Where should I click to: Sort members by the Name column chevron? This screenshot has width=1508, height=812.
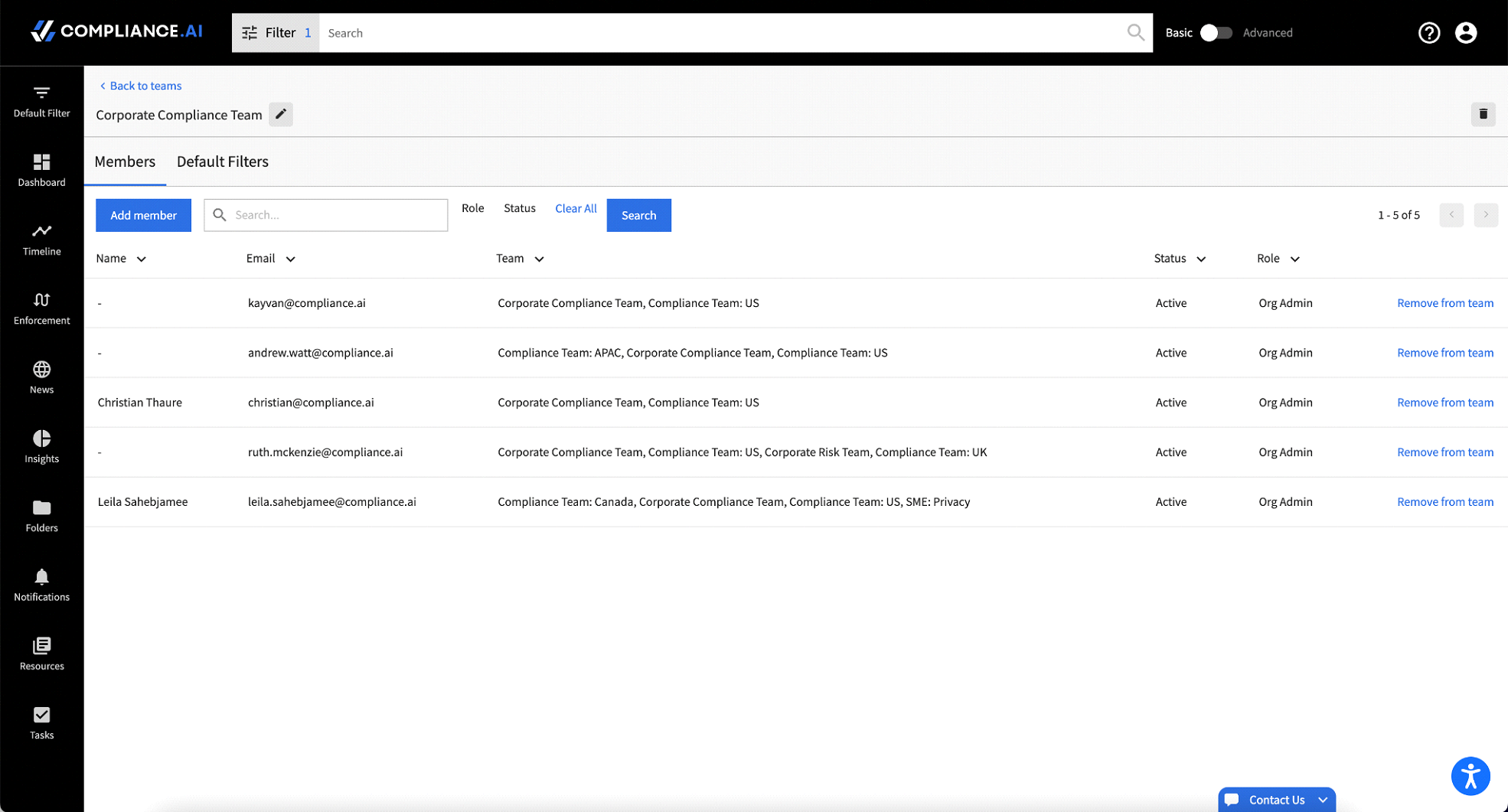[x=142, y=259]
